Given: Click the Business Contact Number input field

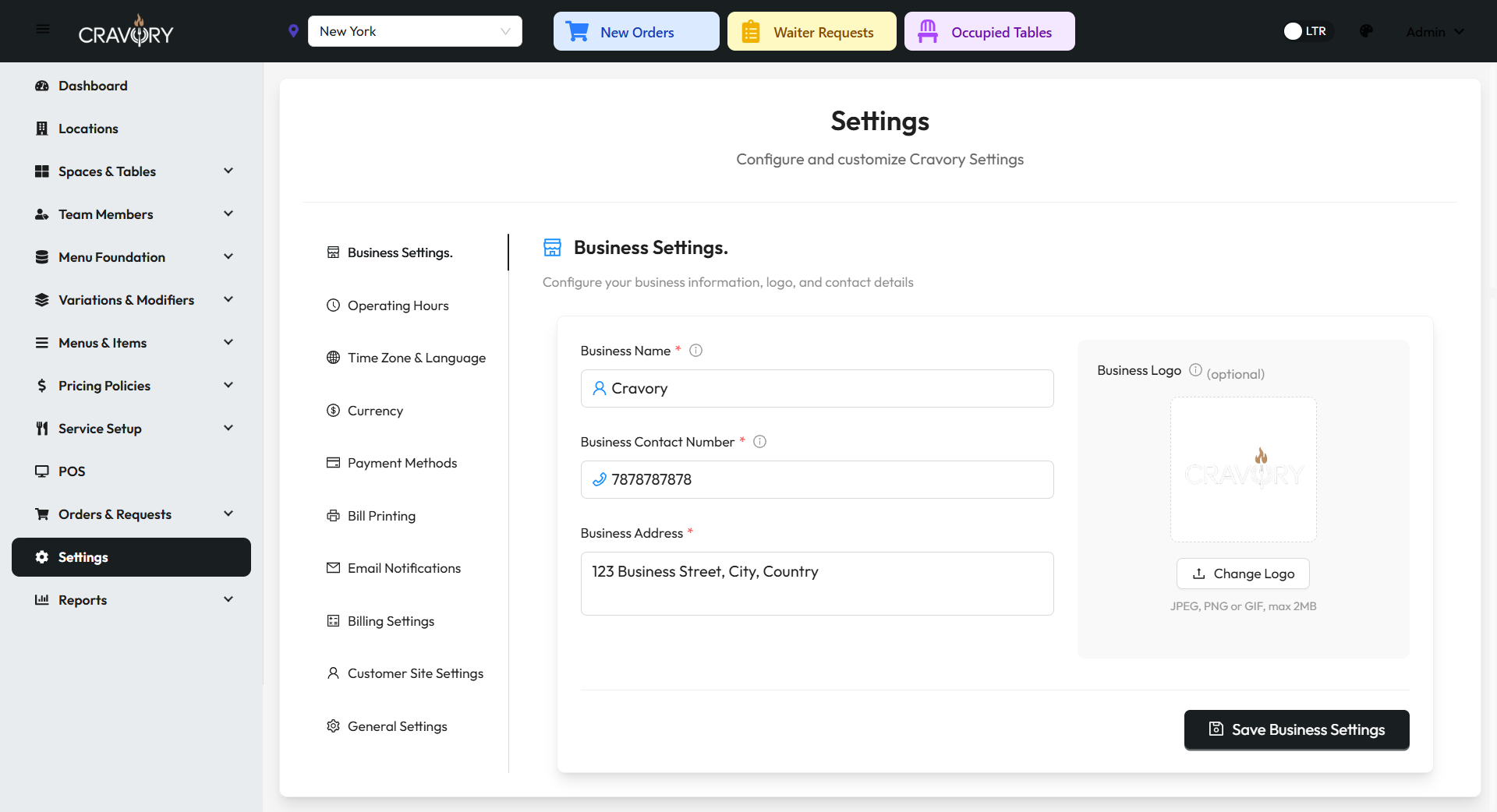Looking at the screenshot, I should tap(817, 479).
